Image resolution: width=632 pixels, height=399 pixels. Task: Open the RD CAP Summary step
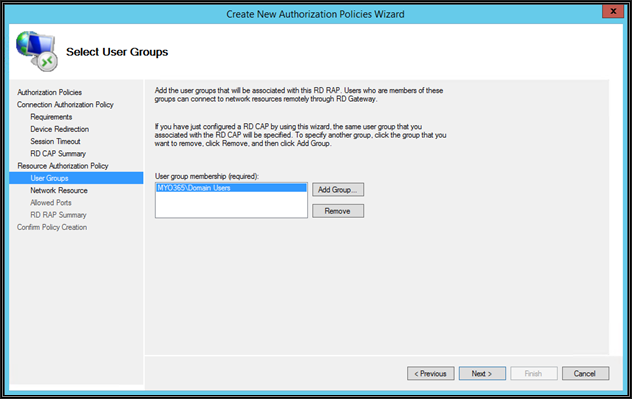tap(58, 154)
